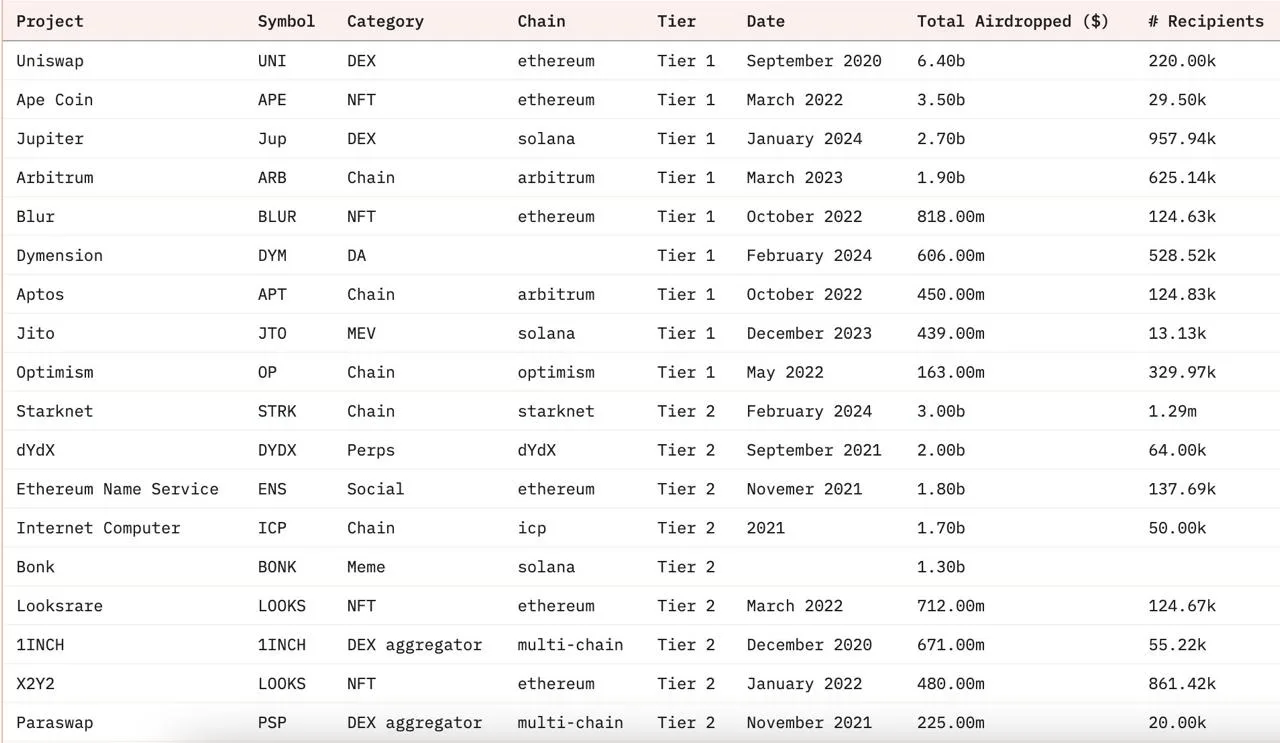Select the PSP symbol cell
The height and width of the screenshot is (743, 1280).
(272, 724)
